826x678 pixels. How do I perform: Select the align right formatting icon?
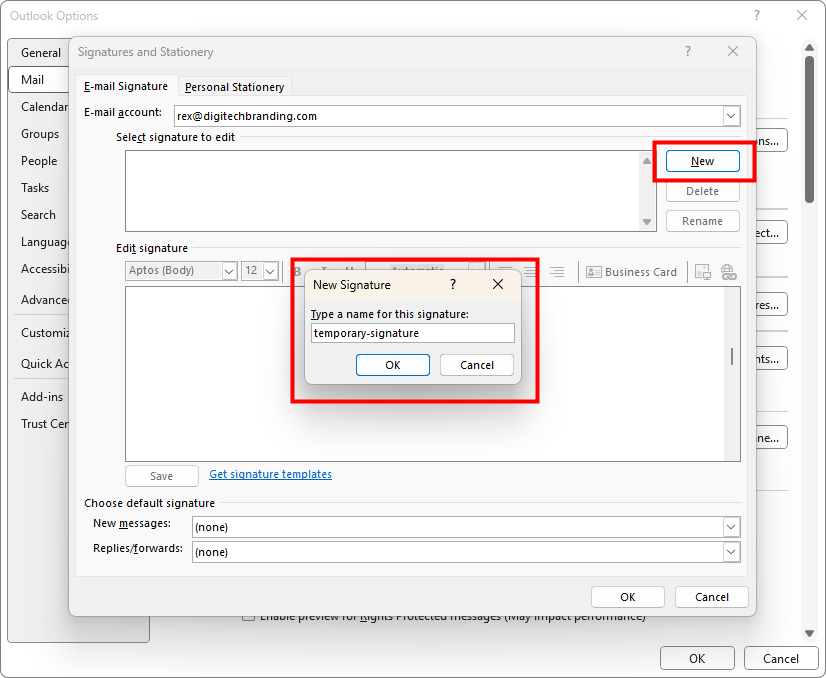(557, 272)
